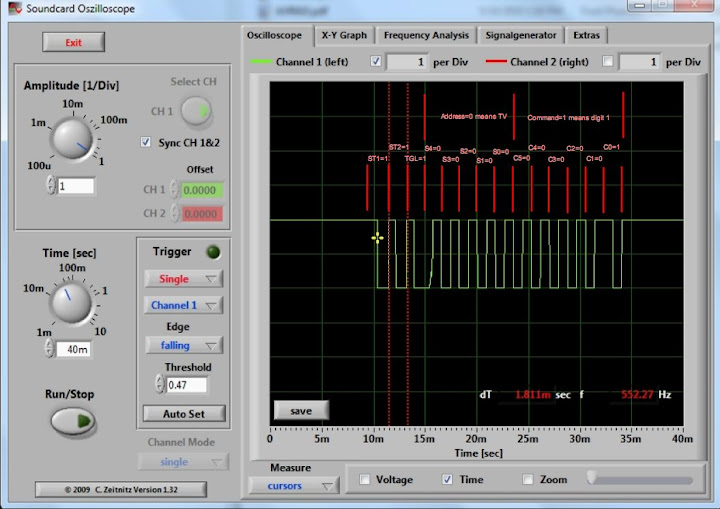Click the yellow cursor marker on waveform
This screenshot has width=720, height=509.
click(377, 238)
